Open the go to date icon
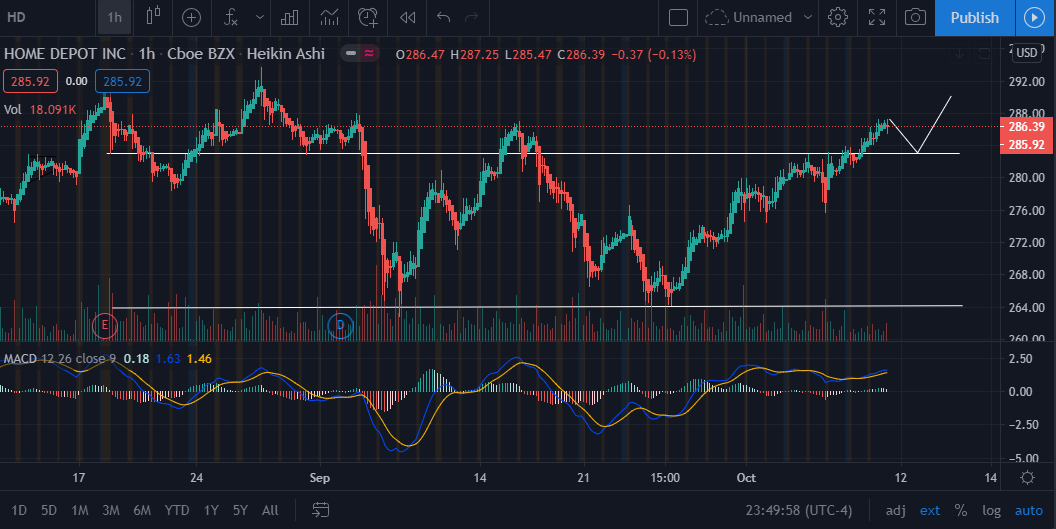The width and height of the screenshot is (1056, 529). click(x=321, y=510)
